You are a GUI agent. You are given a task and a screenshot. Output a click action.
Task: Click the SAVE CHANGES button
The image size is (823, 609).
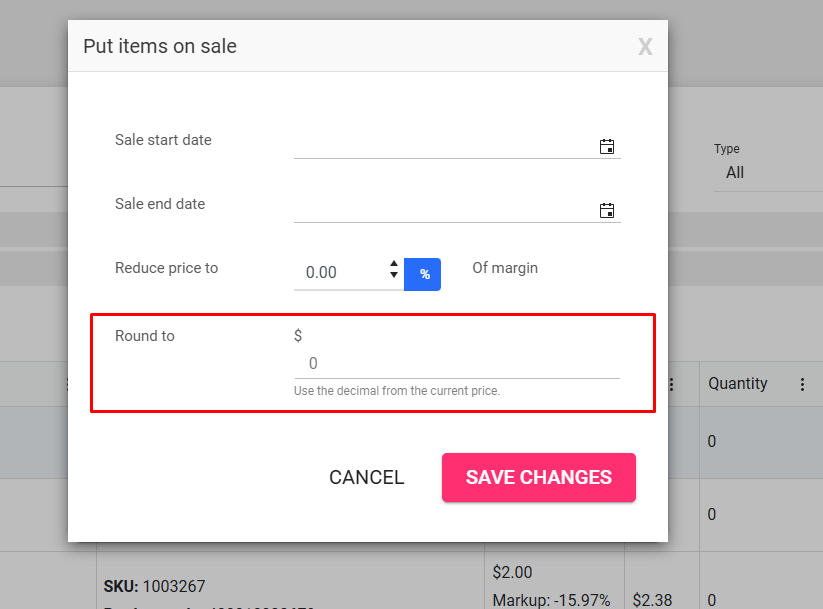tap(539, 477)
